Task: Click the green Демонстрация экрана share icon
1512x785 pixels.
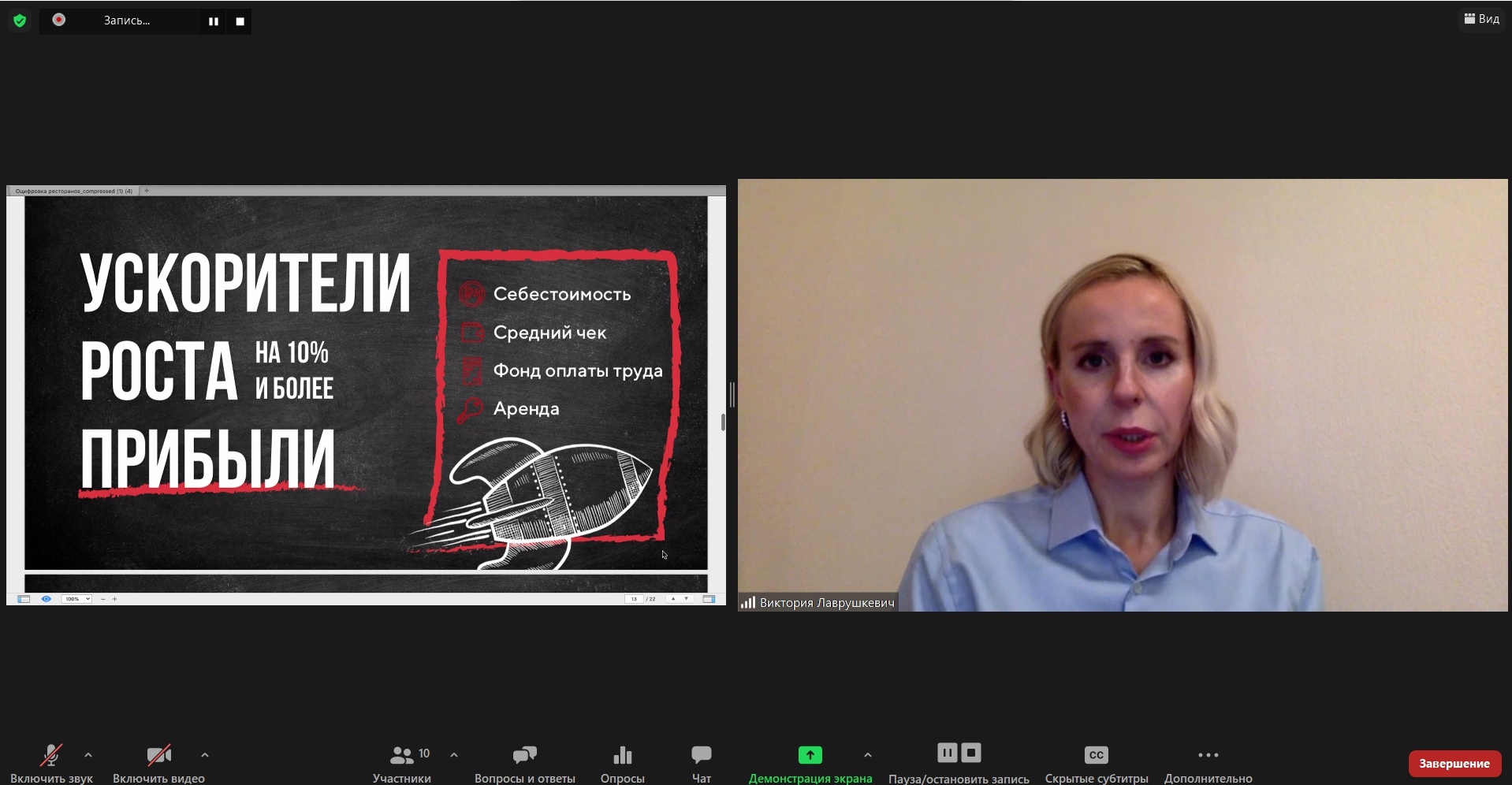Action: (810, 755)
